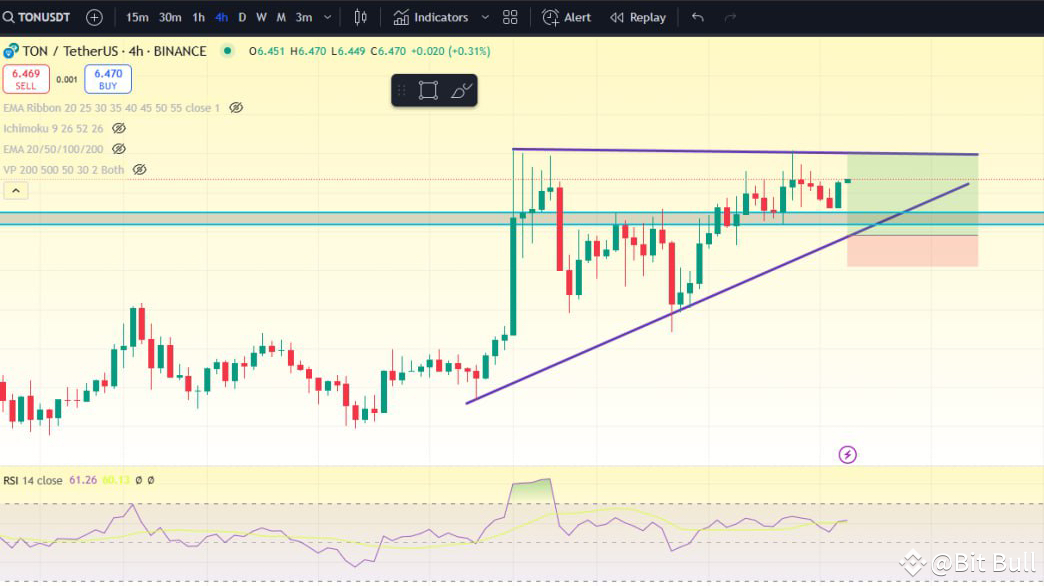Open the layout grid manager icon
Viewport: 1044px width, 586px height.
(510, 17)
